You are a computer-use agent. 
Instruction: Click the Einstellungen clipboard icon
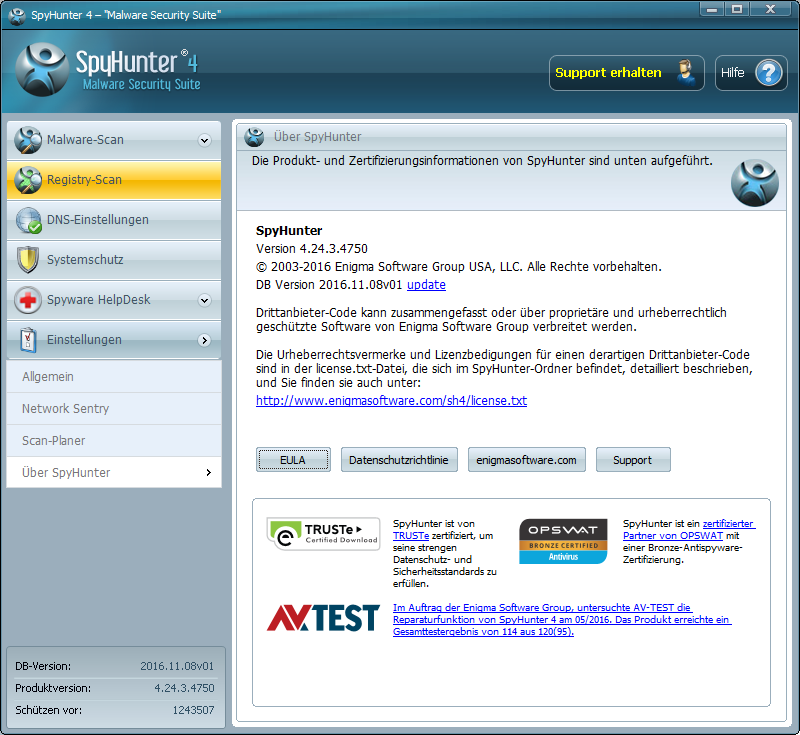point(28,340)
